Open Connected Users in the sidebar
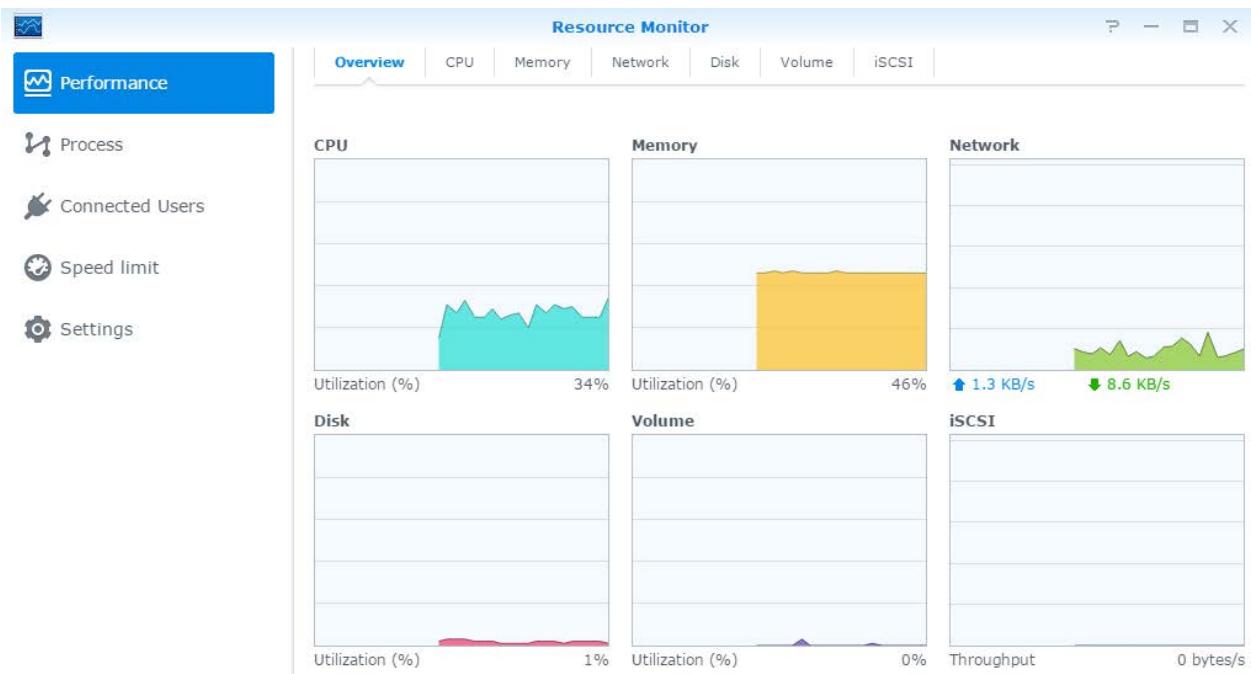Viewport: 1251px width, 674px height. pyautogui.click(x=144, y=206)
